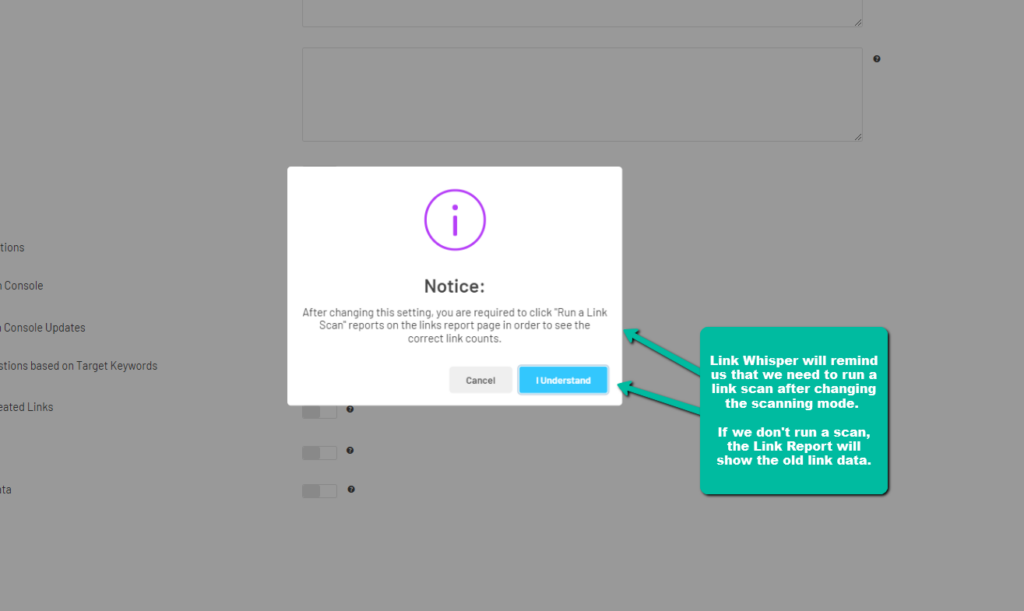Click the resize handle of the large text area
Viewport: 1024px width, 611px height.
857,137
